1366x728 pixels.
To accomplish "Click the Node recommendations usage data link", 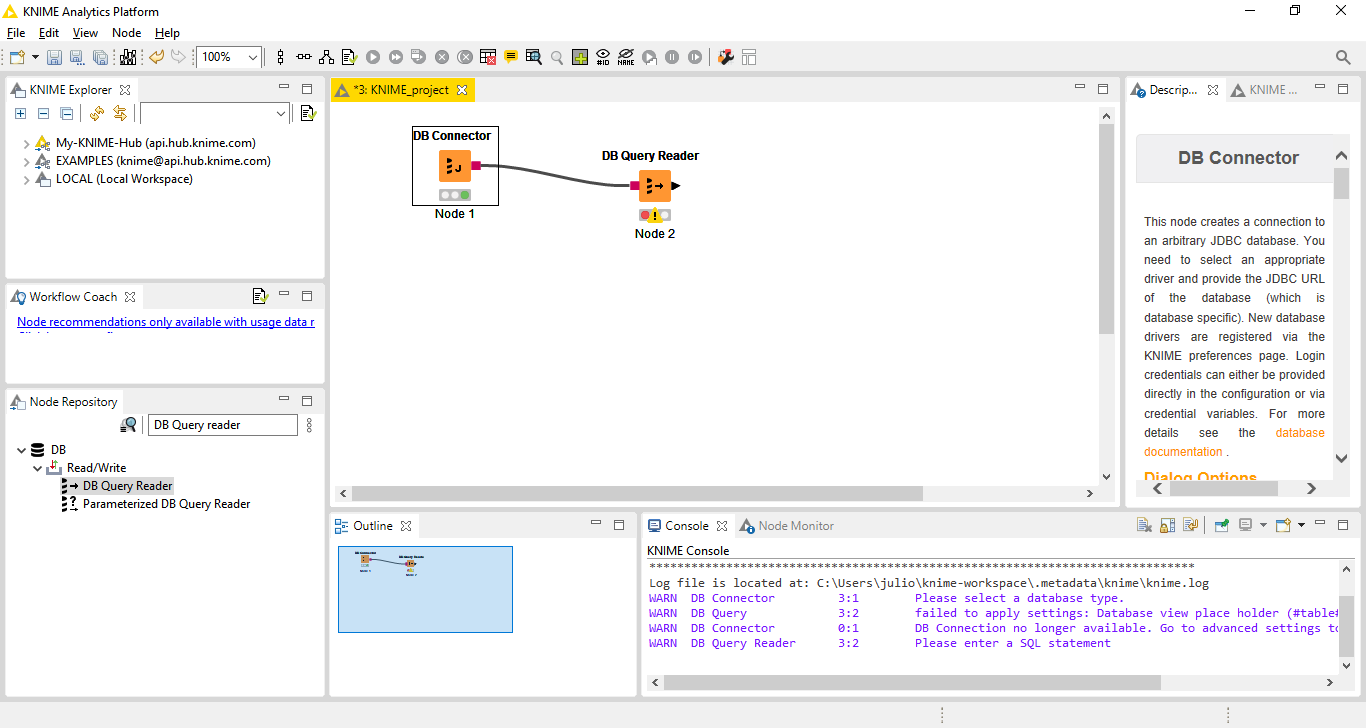I will 166,322.
